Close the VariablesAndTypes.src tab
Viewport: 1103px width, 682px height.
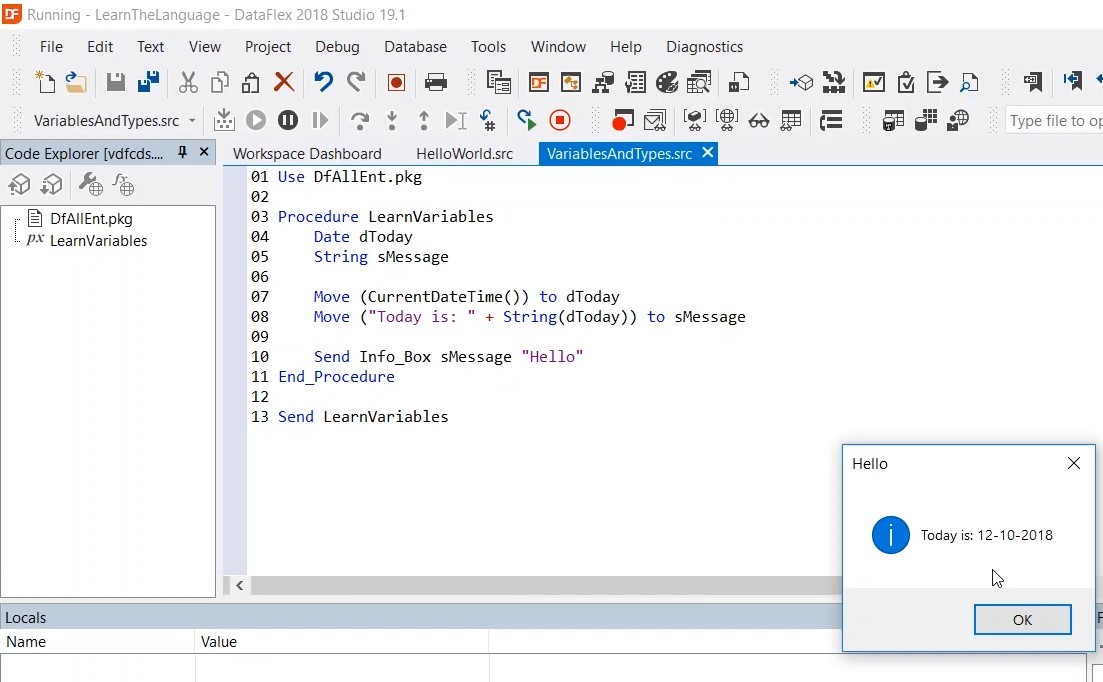(x=708, y=153)
